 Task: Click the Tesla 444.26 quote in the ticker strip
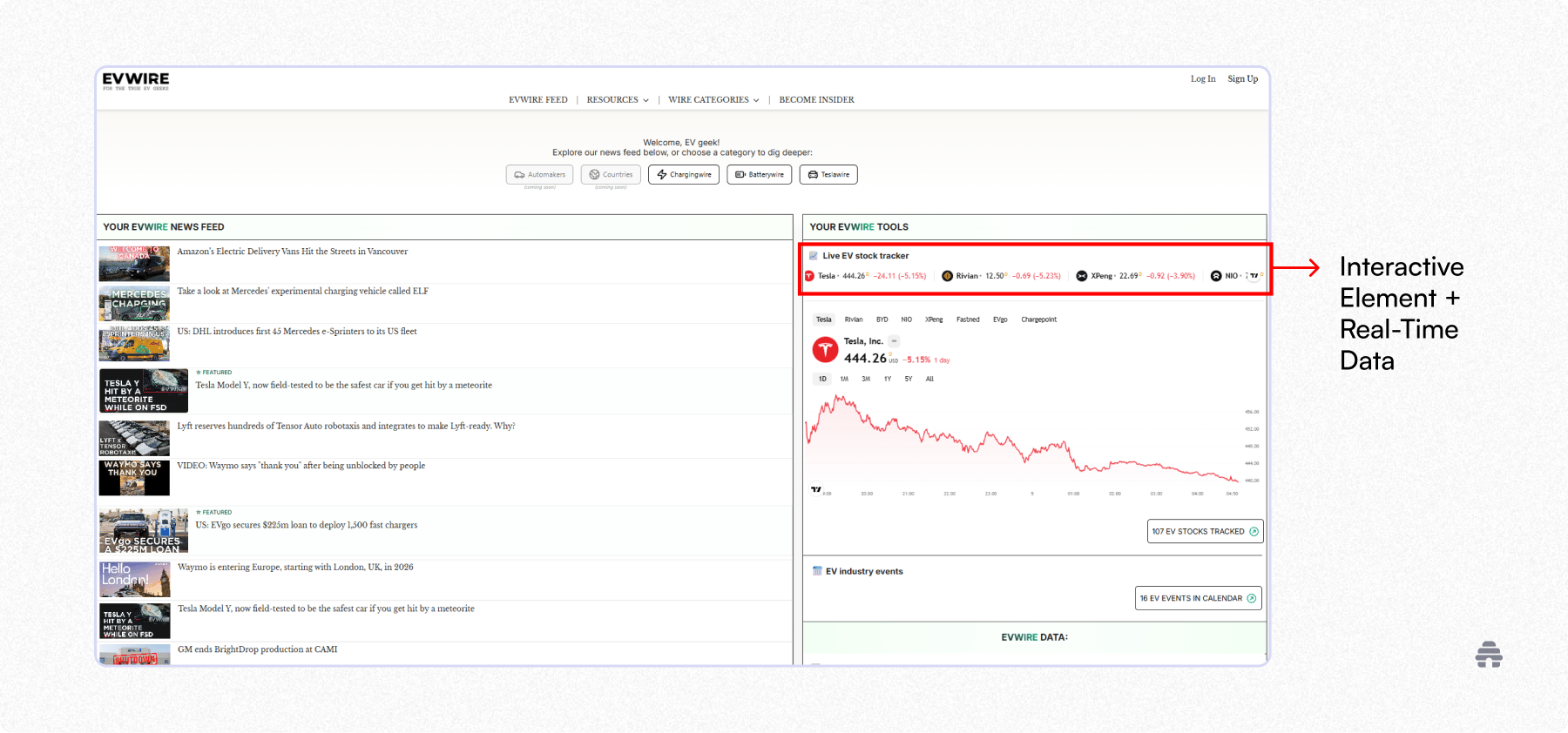click(x=866, y=276)
